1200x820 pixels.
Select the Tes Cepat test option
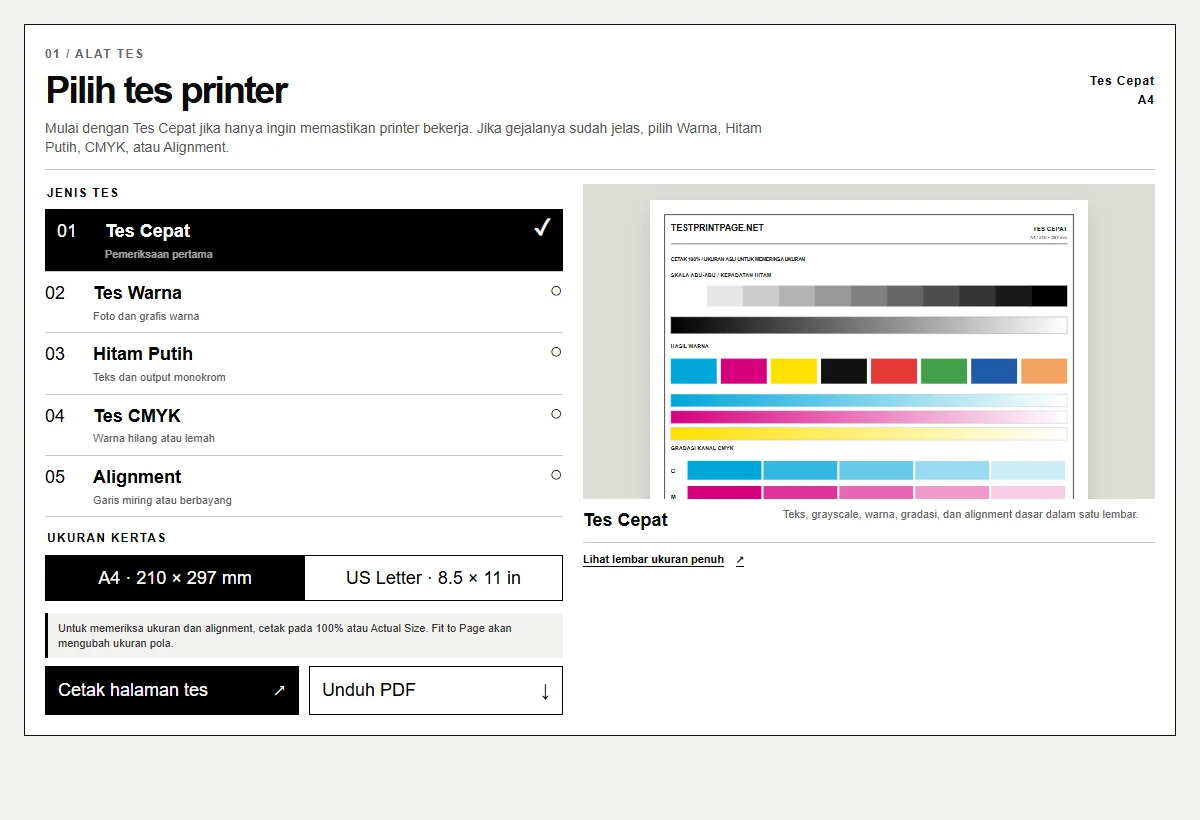point(304,240)
